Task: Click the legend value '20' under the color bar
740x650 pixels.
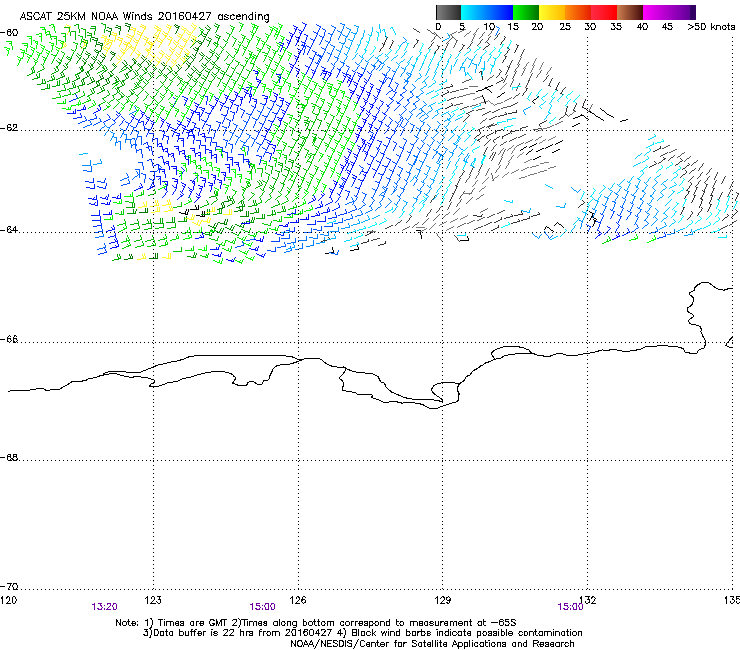Action: click(x=538, y=27)
